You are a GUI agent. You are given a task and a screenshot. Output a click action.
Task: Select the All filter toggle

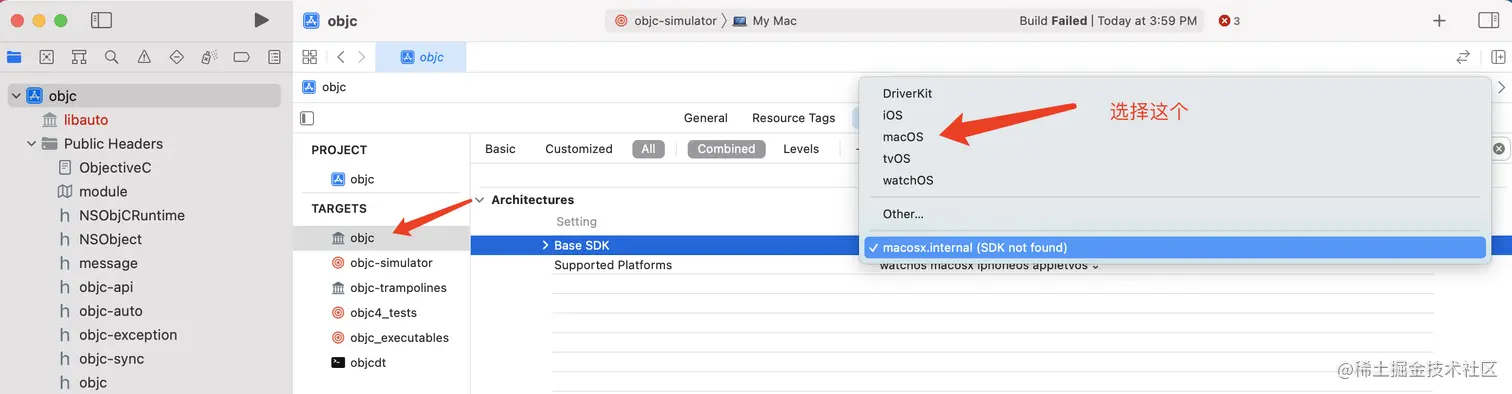coord(648,149)
